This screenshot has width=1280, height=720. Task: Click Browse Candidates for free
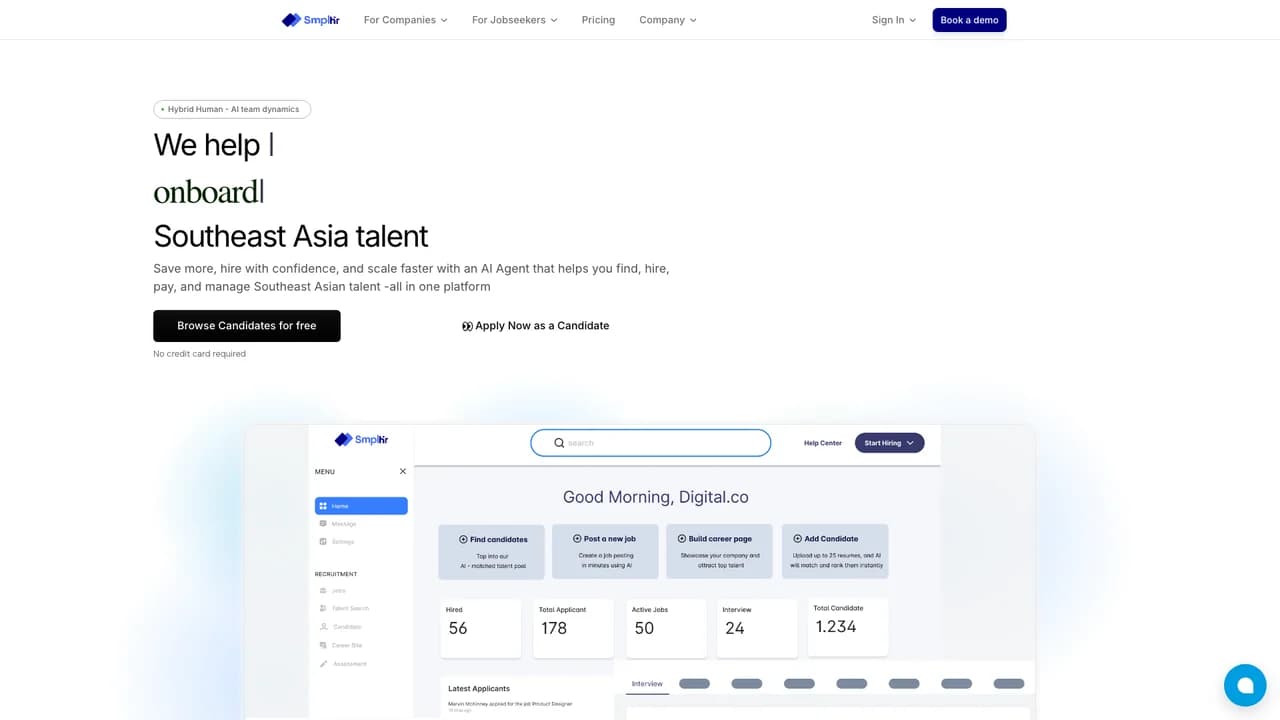[247, 326]
